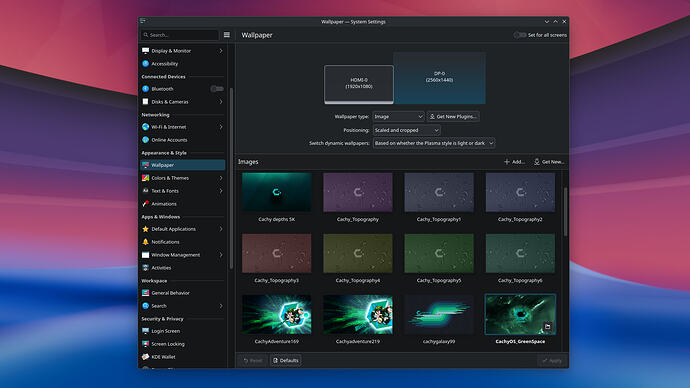Click the Default Applications star icon
Viewport: 690px width, 388px height.
tap(145, 229)
